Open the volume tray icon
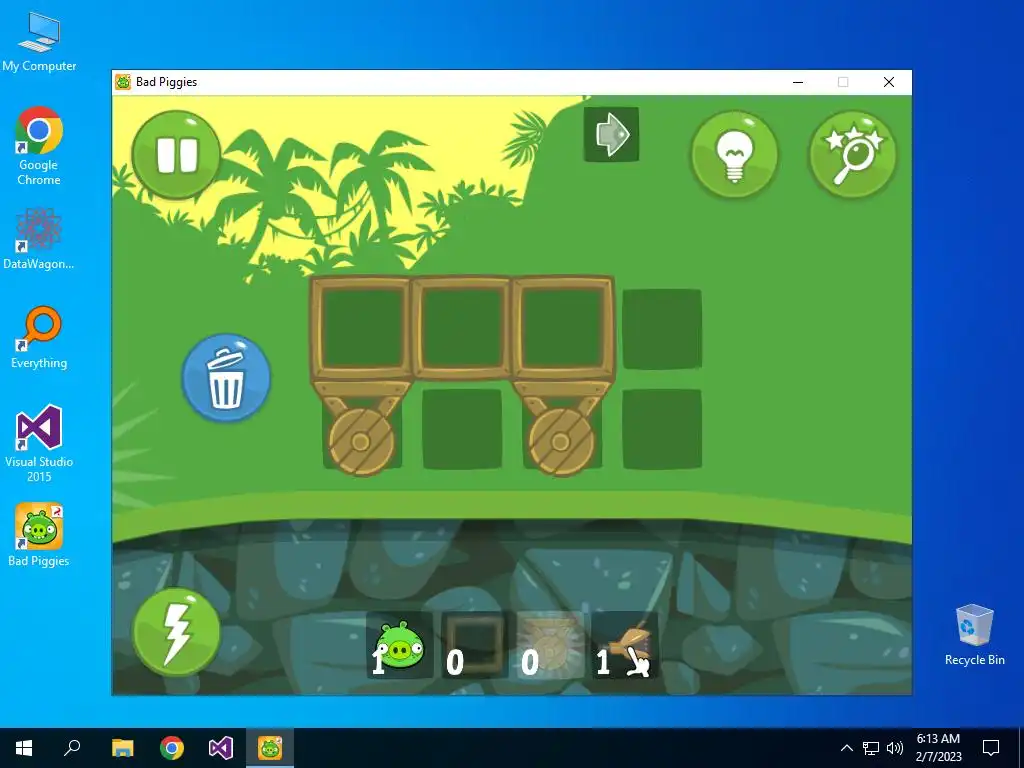The height and width of the screenshot is (768, 1024). (x=895, y=748)
